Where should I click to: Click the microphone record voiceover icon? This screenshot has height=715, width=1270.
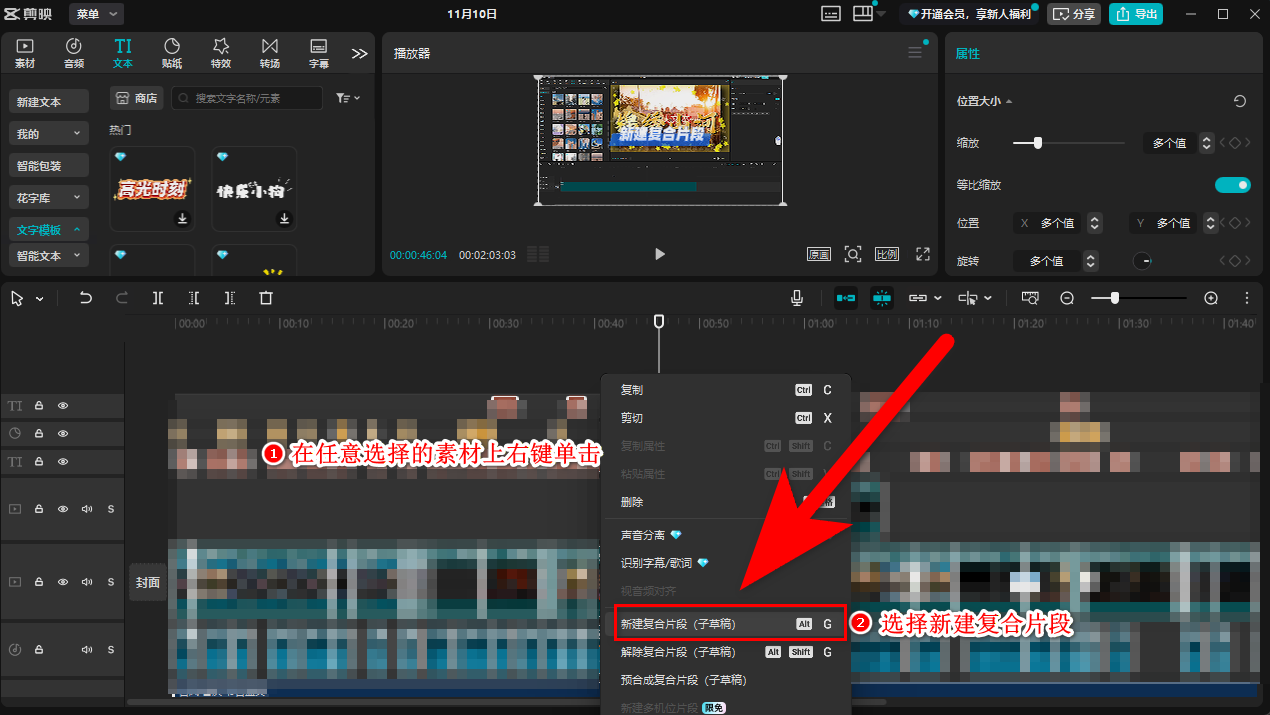pos(797,298)
